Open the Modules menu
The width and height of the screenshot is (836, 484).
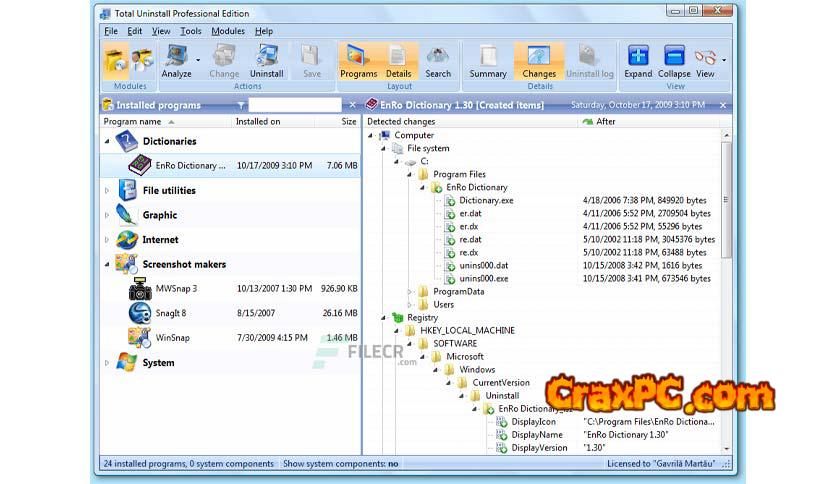click(x=228, y=31)
